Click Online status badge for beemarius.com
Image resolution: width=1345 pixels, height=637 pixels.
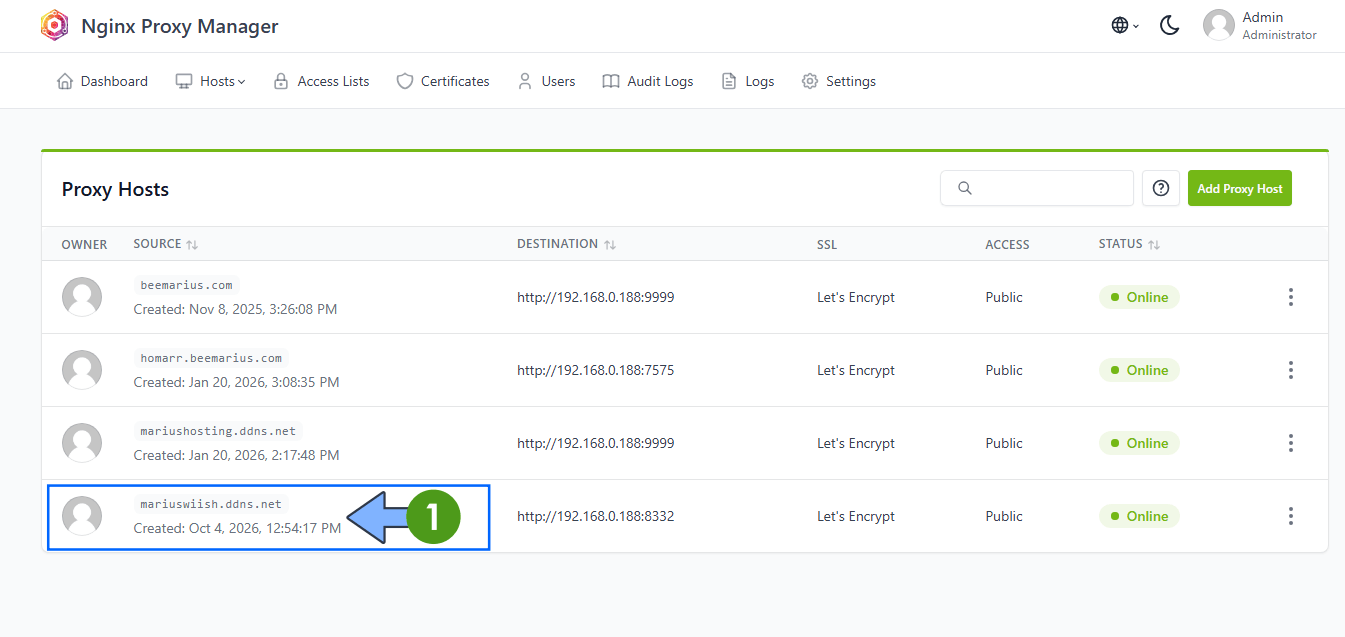[1139, 297]
